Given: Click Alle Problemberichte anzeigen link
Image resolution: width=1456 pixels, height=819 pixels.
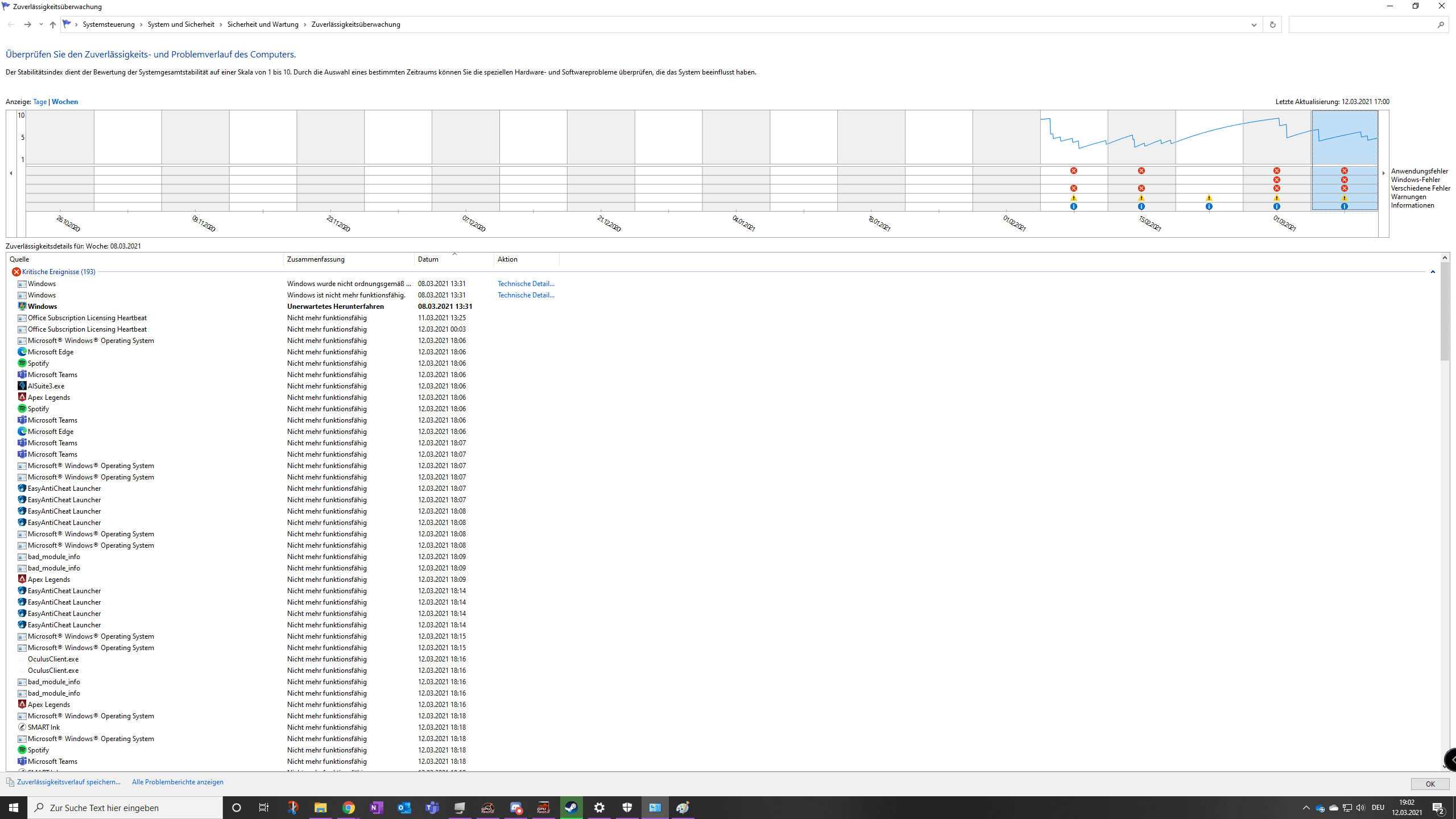Looking at the screenshot, I should 177,782.
